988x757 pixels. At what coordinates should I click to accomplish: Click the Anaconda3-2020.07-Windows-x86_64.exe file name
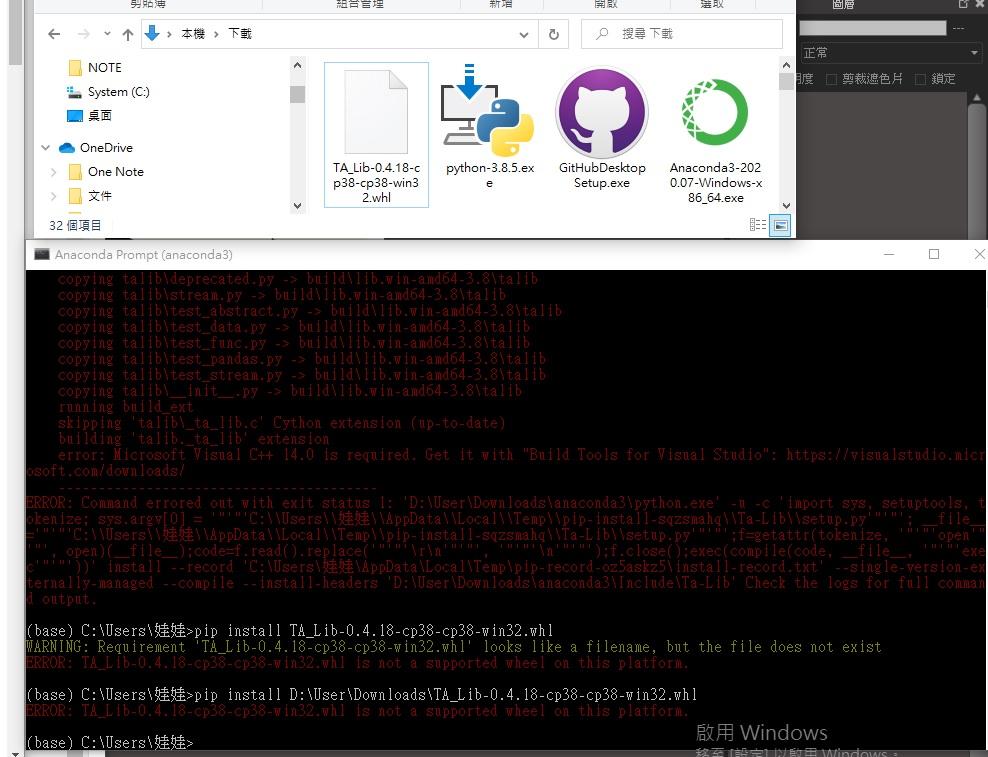point(715,183)
